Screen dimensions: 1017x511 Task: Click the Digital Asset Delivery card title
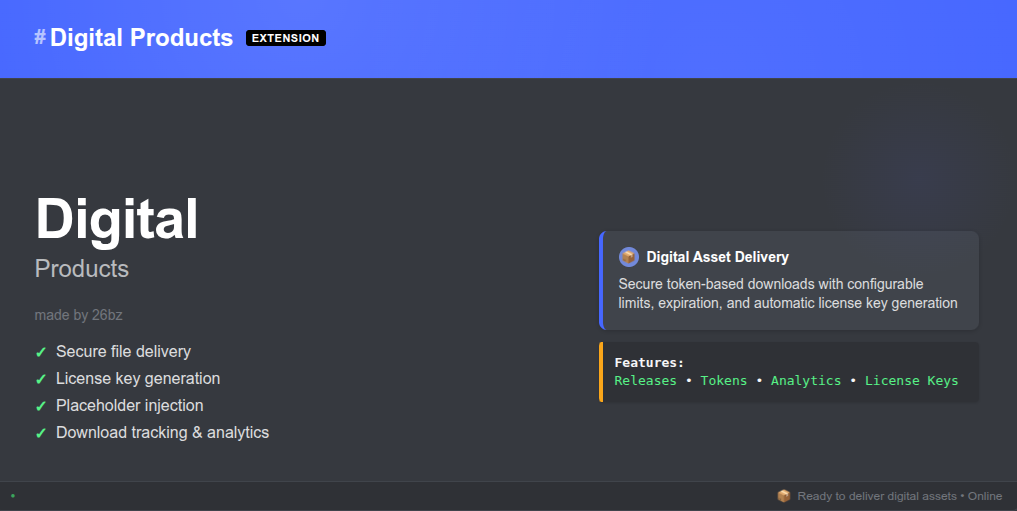717,257
